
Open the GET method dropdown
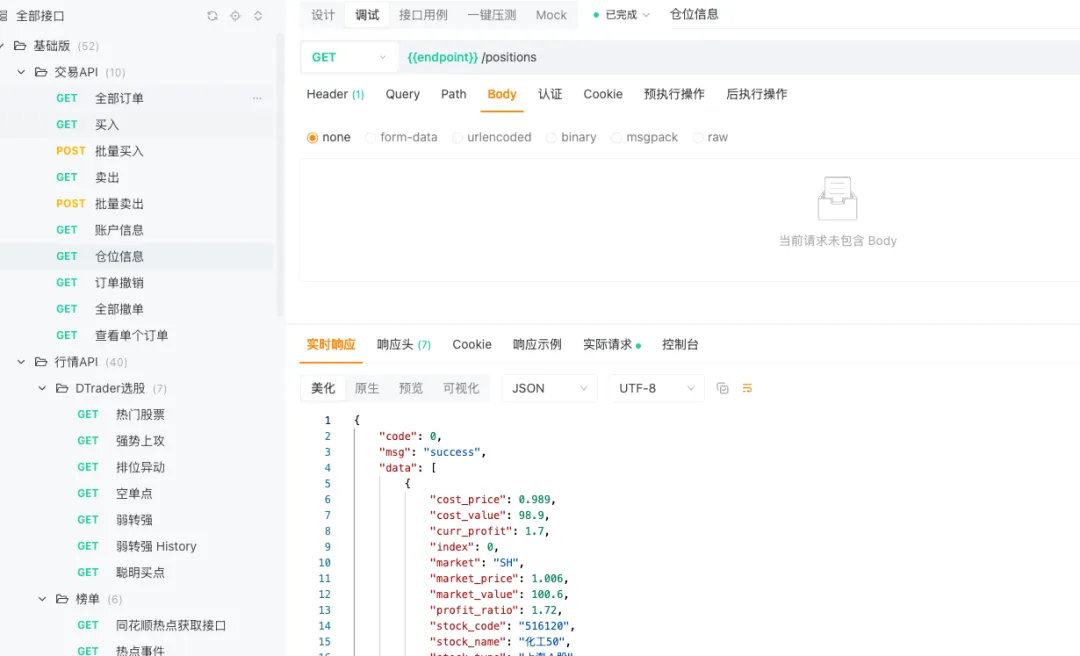coord(349,57)
